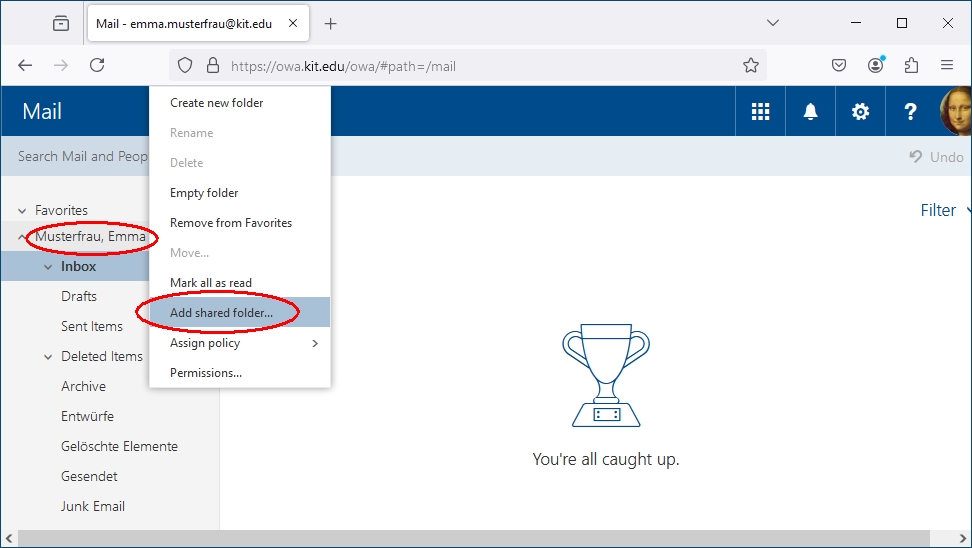The height and width of the screenshot is (548, 972).
Task: Close the Mail browser tab
Action: tap(293, 23)
